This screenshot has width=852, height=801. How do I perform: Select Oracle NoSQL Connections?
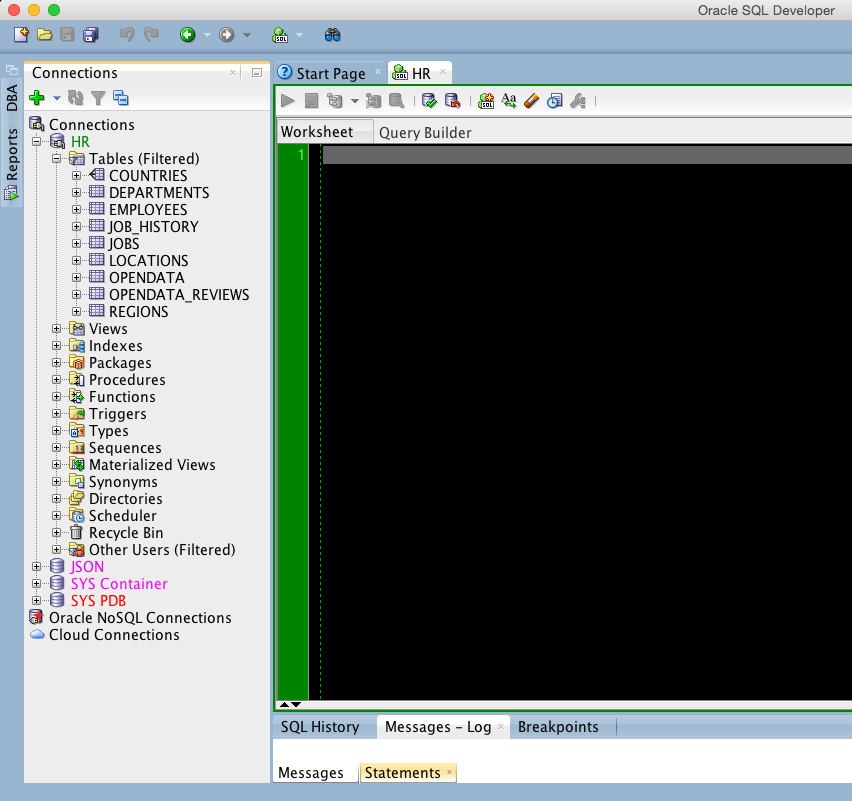click(x=140, y=618)
